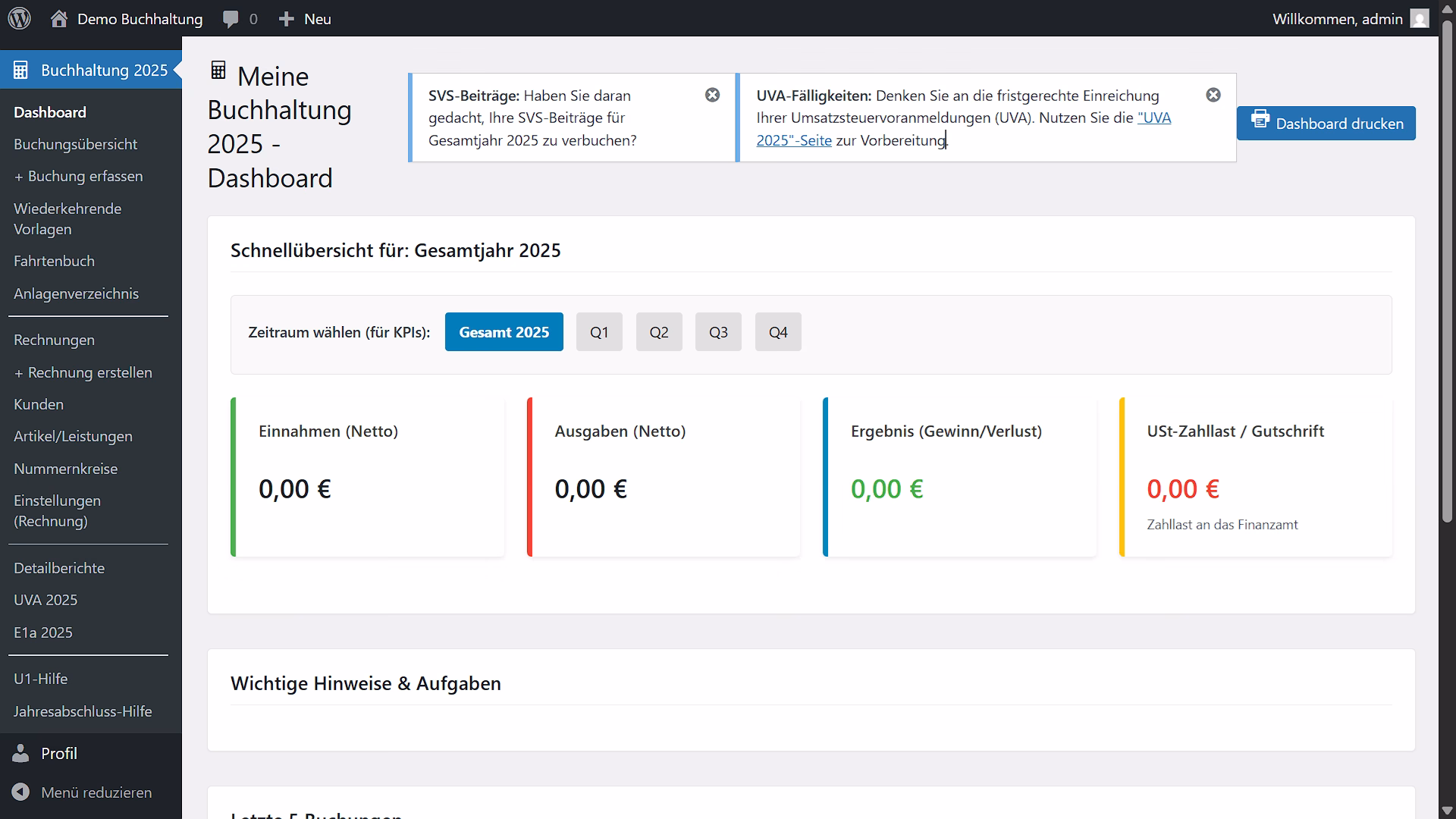
Task: Open Profil menu with user icon
Action: tap(20, 753)
